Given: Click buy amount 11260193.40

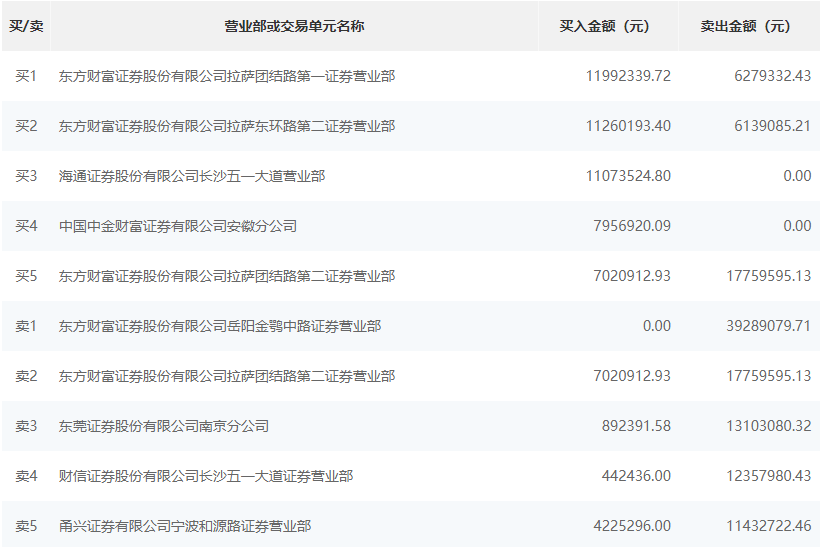Looking at the screenshot, I should (628, 126).
